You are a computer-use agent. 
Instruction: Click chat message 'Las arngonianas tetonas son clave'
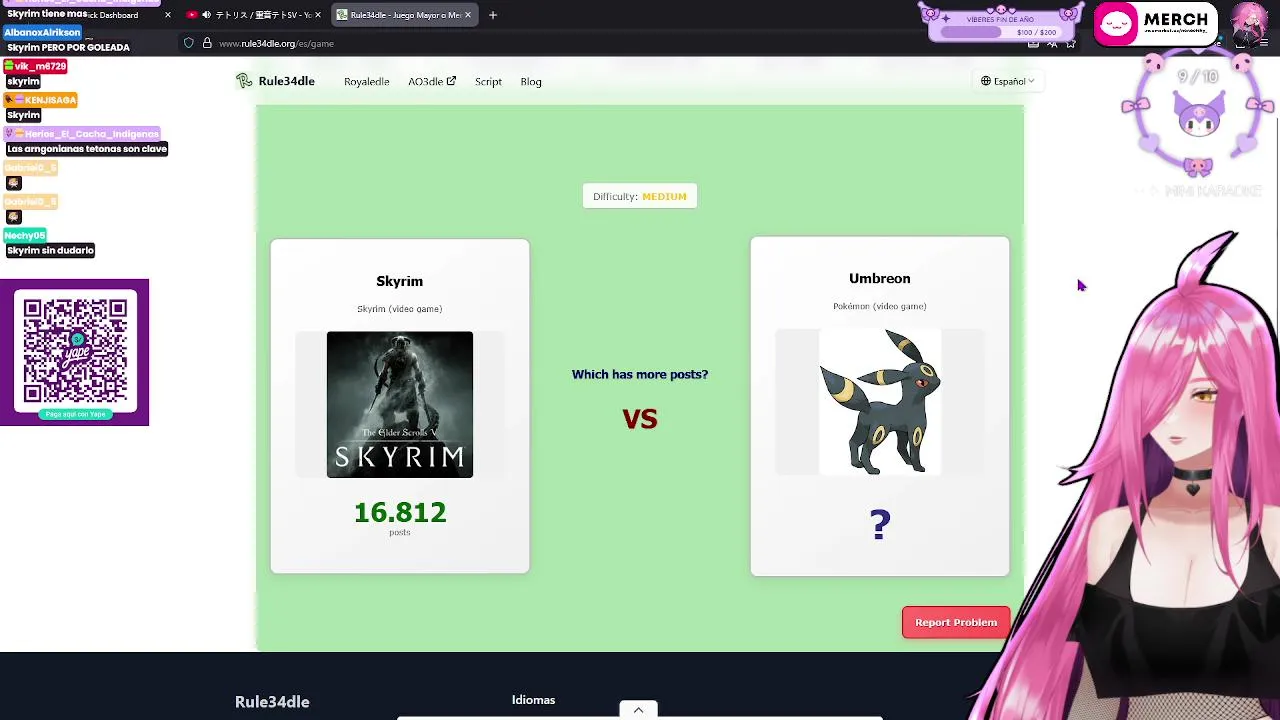pos(86,149)
